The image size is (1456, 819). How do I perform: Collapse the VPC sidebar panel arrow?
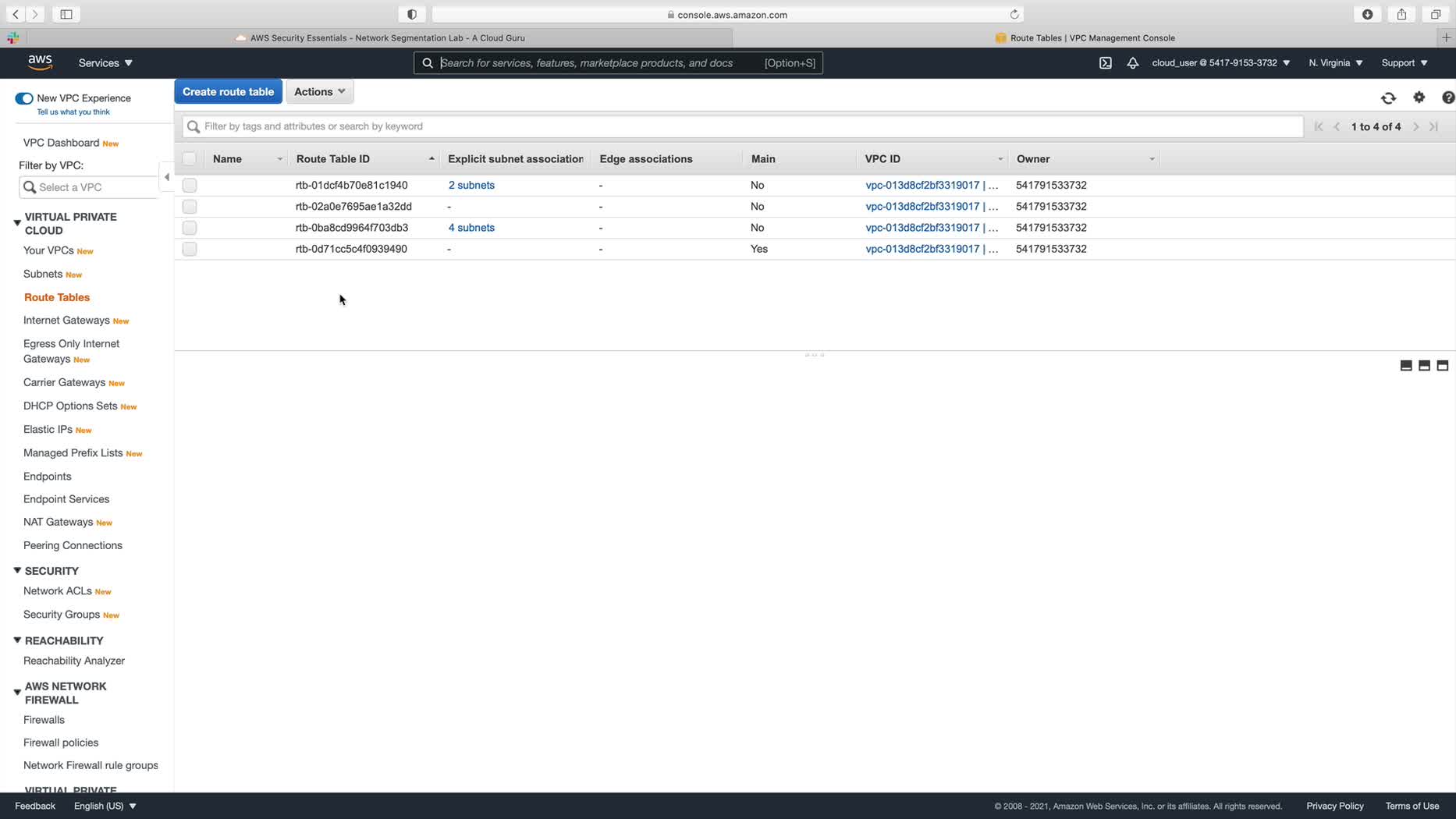click(166, 177)
